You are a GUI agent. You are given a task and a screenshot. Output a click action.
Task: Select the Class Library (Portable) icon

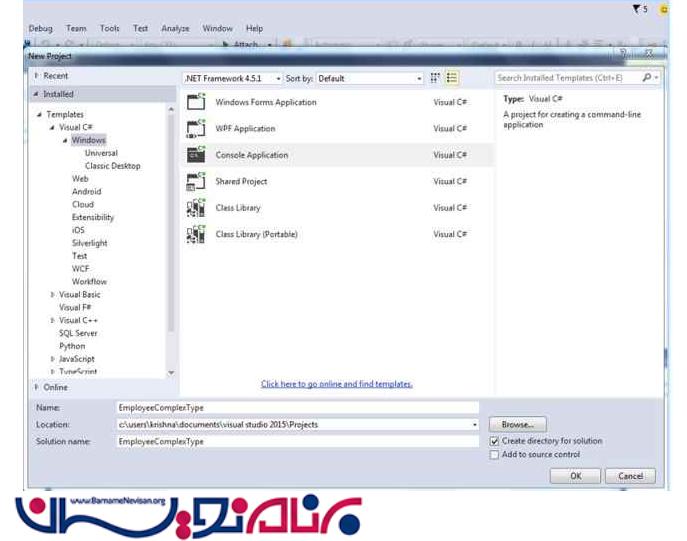click(196, 234)
